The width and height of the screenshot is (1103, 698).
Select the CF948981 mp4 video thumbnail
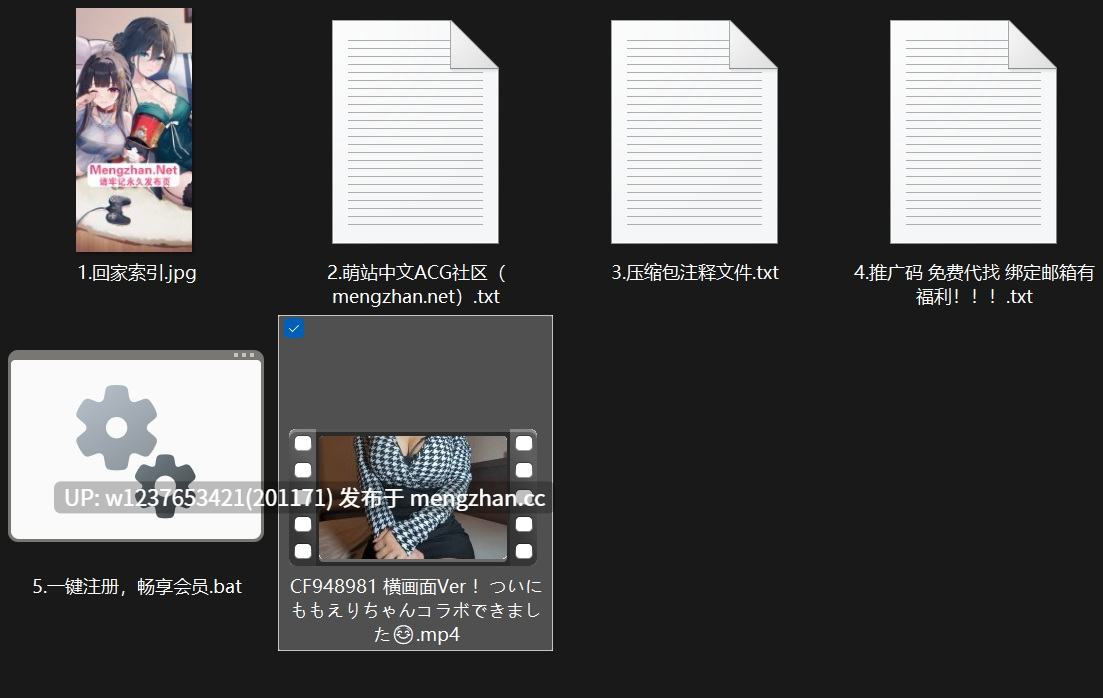pos(413,497)
